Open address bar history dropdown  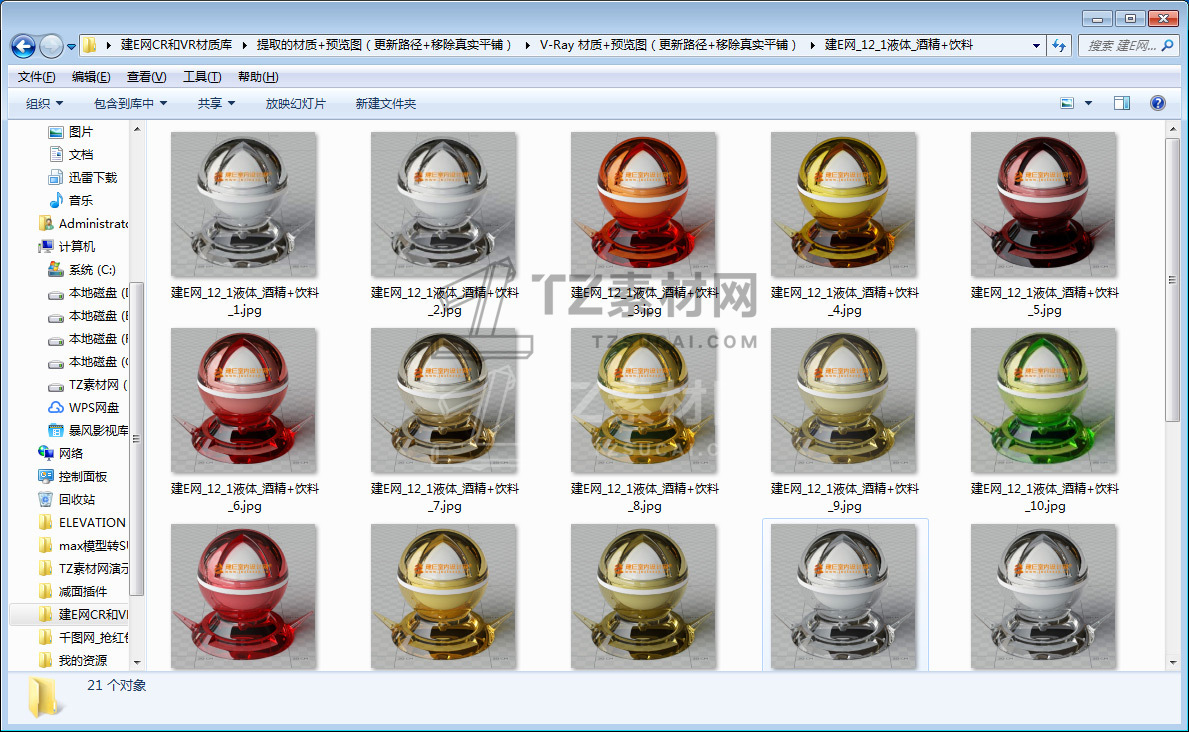tap(1036, 46)
